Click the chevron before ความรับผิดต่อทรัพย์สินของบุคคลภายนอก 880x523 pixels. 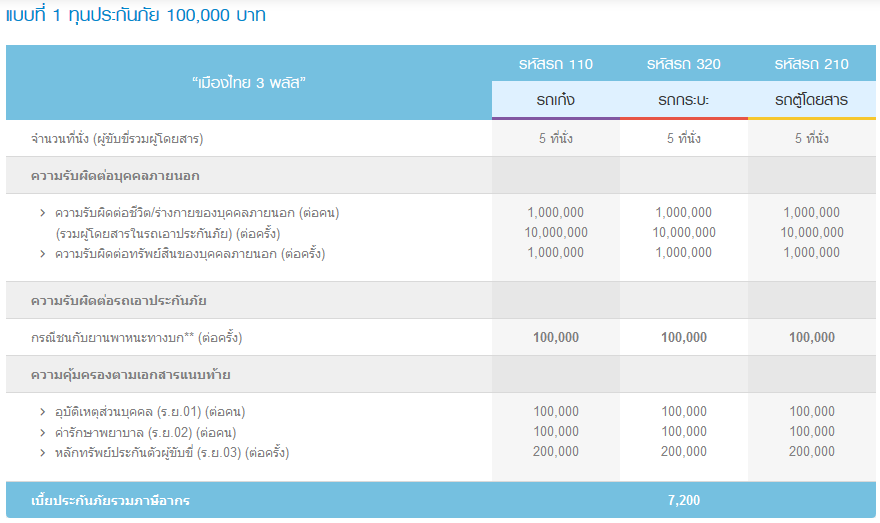click(43, 254)
